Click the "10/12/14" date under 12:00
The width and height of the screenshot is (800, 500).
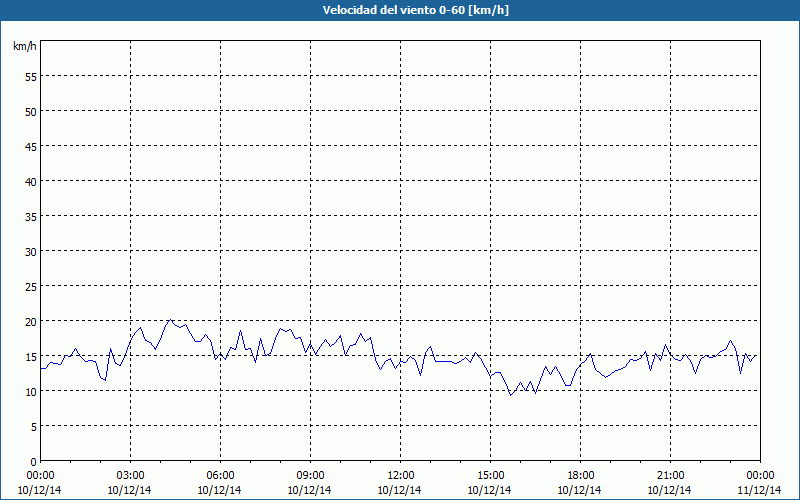399,490
